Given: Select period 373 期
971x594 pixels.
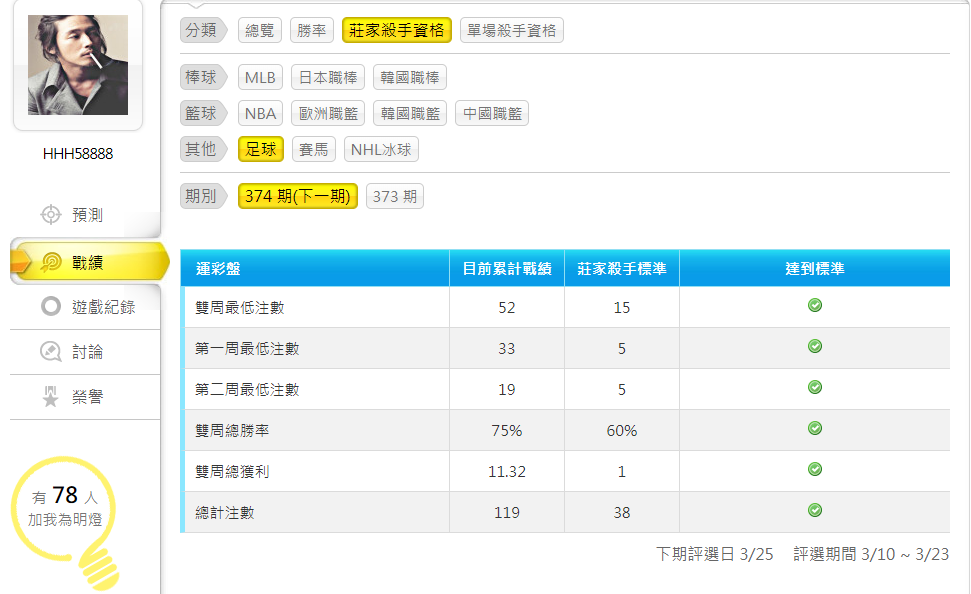Looking at the screenshot, I should [x=395, y=197].
